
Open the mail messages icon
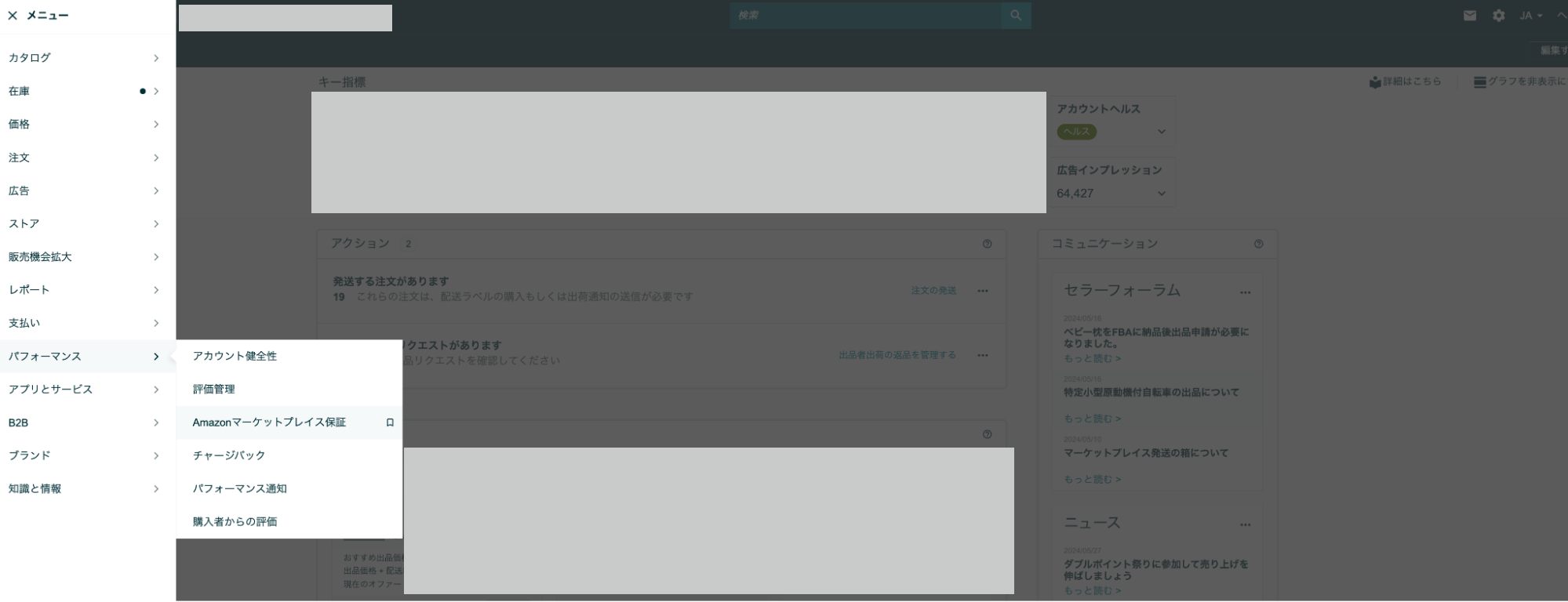(x=1469, y=16)
